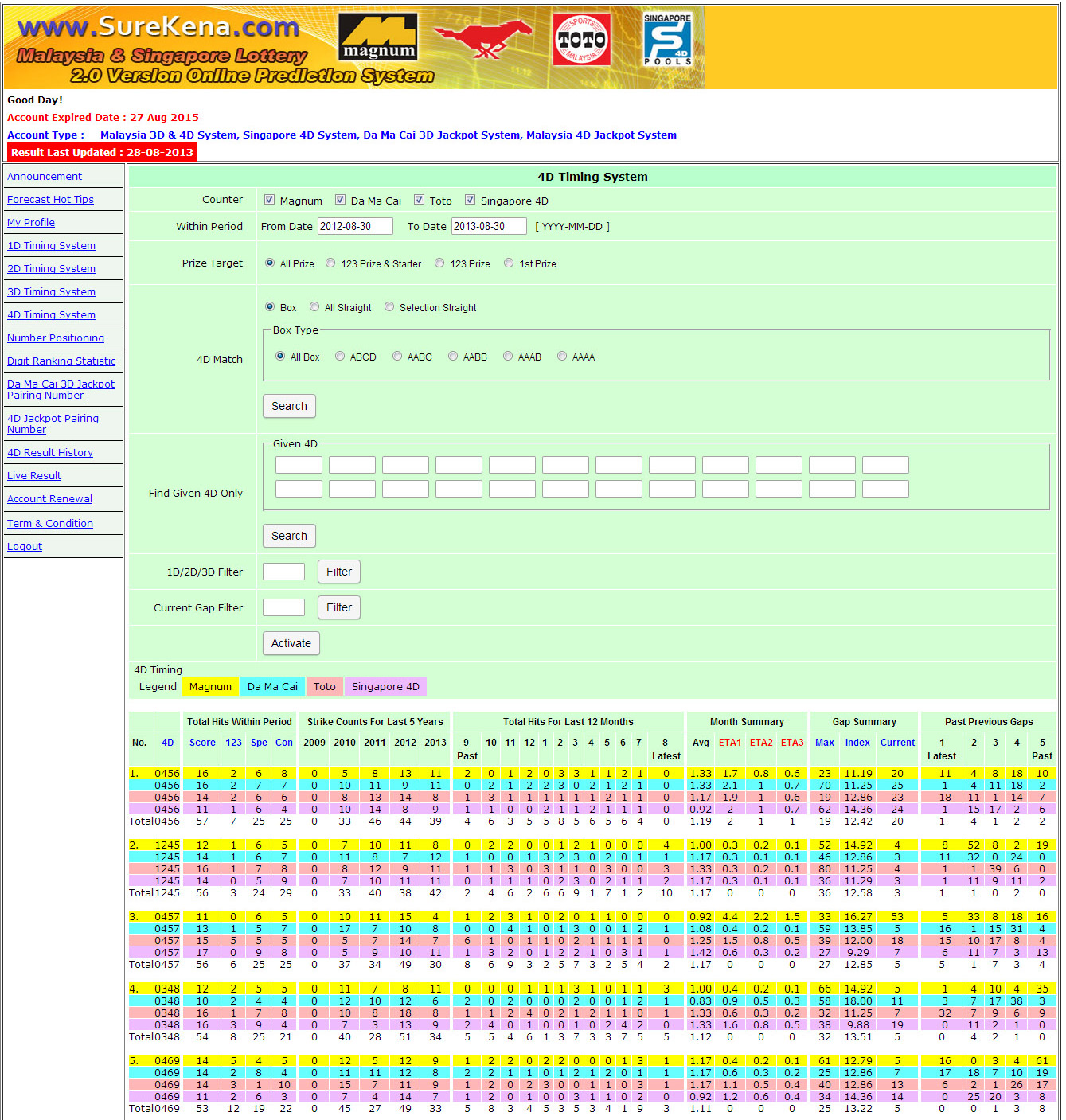Viewport: 1066px width, 1120px height.
Task: Click the Sports Toto logo
Action: coord(582,39)
